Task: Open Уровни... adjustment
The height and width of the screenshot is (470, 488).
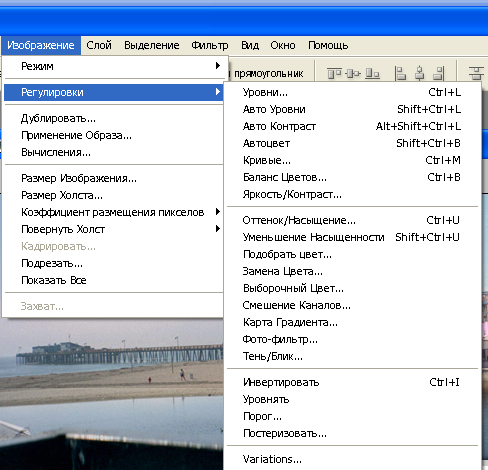Action: tap(353, 92)
